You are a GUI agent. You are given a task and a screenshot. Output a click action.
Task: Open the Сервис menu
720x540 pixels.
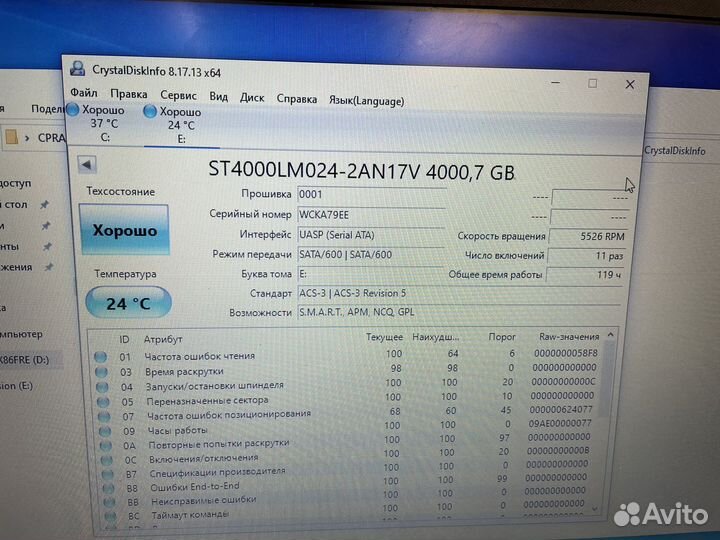click(x=178, y=95)
